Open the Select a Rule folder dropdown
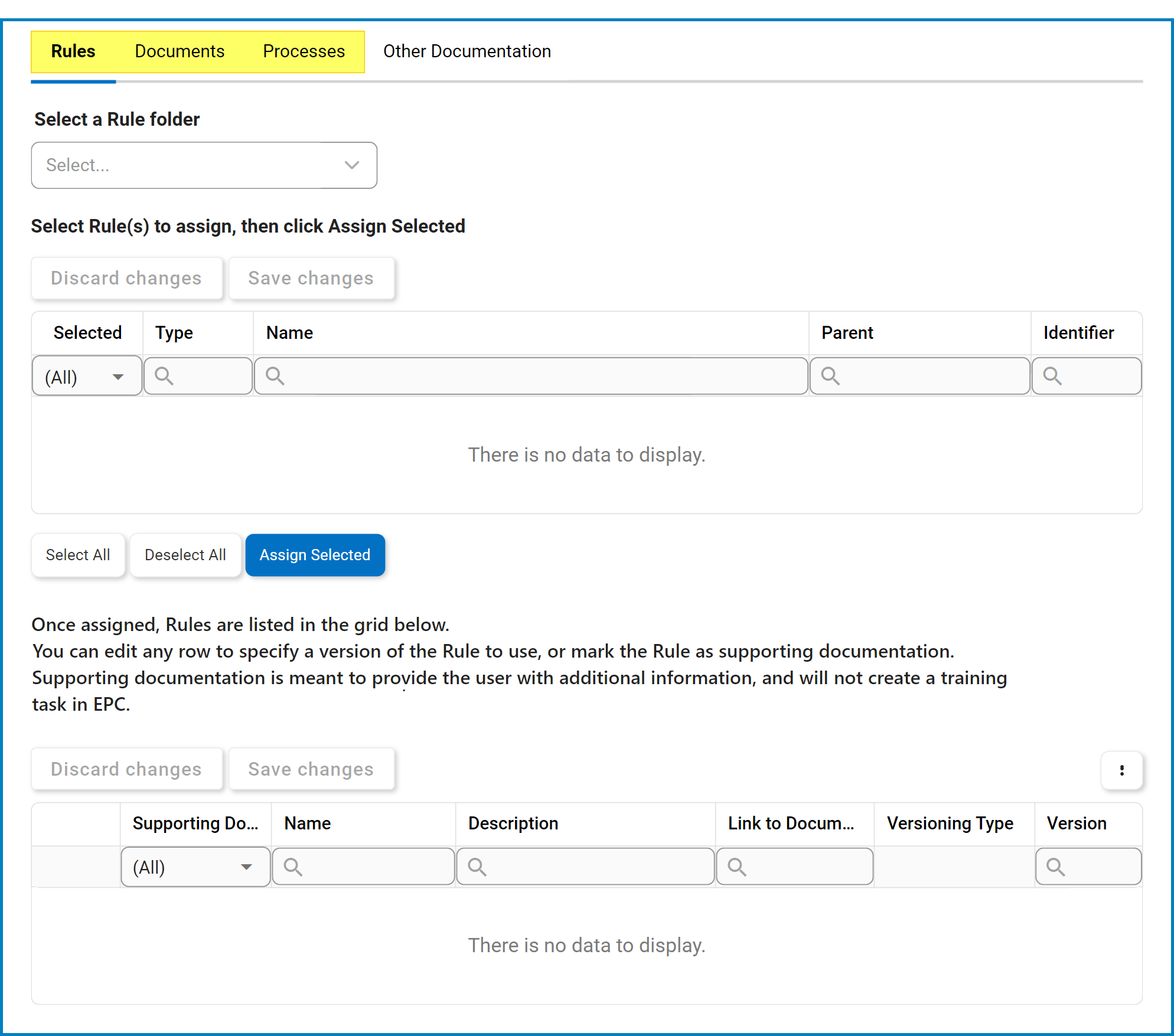The height and width of the screenshot is (1036, 1174). point(204,165)
